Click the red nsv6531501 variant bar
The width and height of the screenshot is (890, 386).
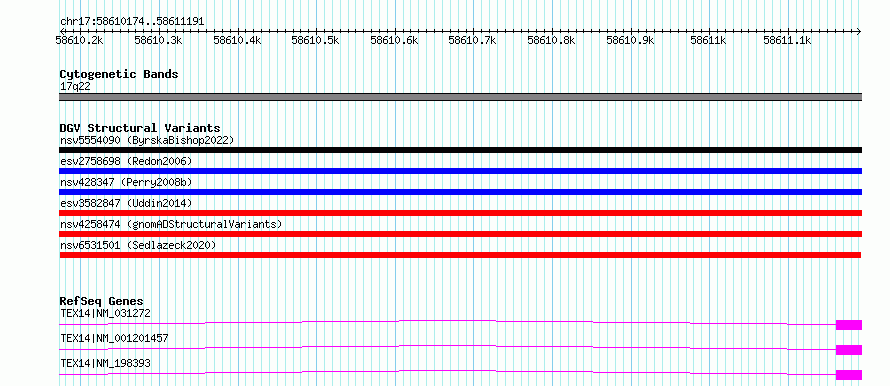(461, 255)
